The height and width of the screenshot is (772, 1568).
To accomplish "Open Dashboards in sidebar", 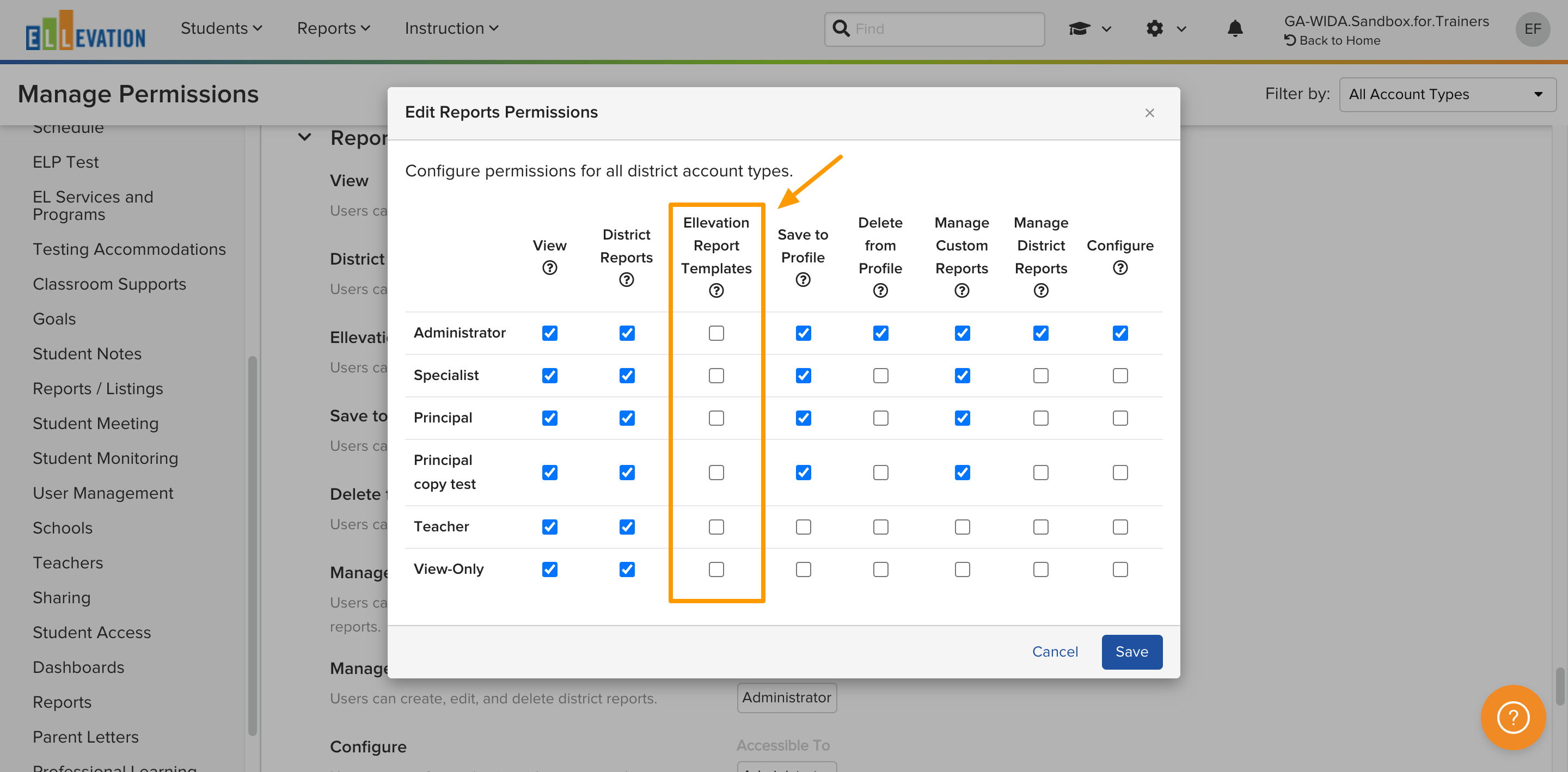I will point(78,667).
